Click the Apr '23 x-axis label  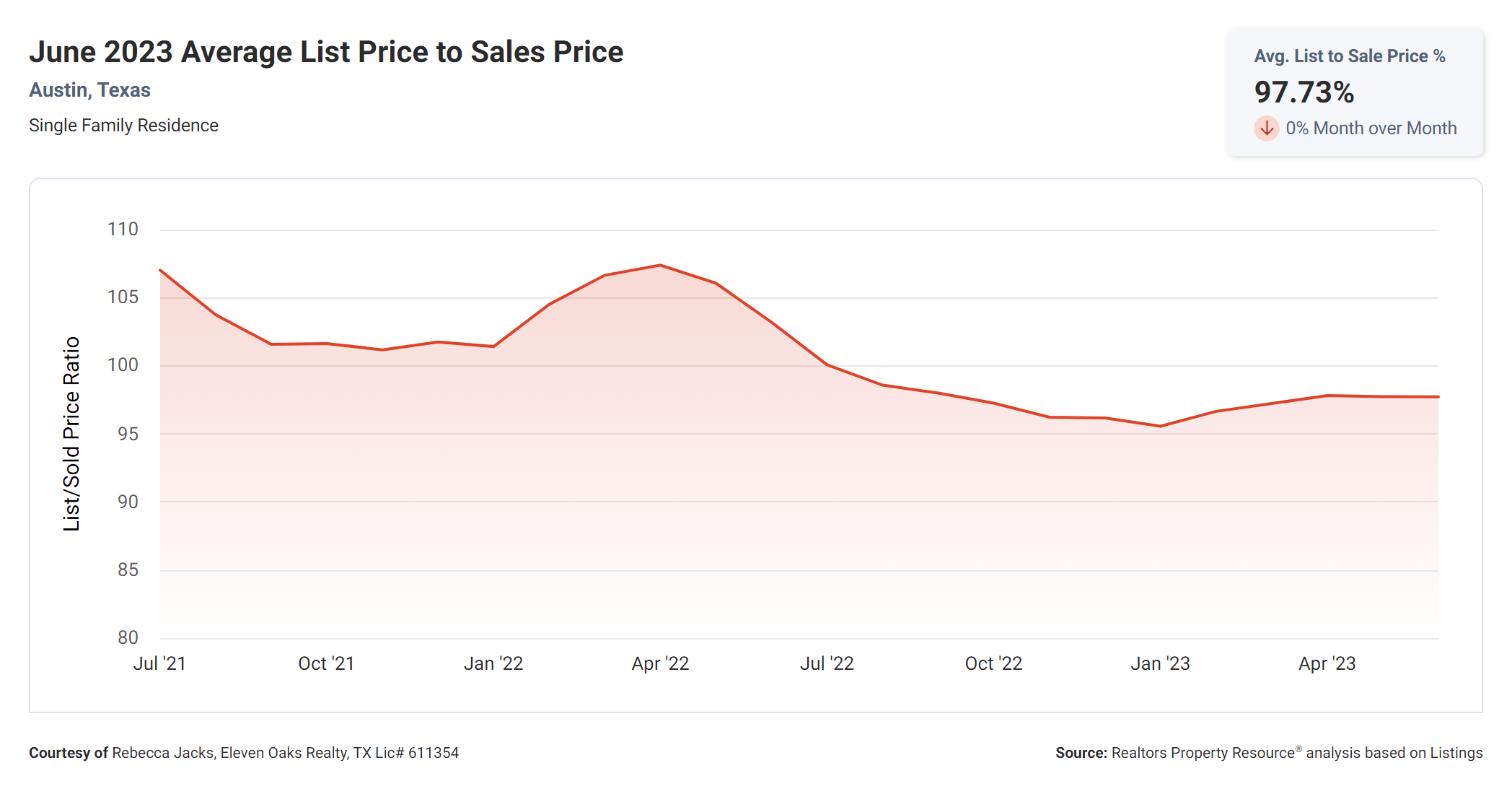(x=1327, y=663)
